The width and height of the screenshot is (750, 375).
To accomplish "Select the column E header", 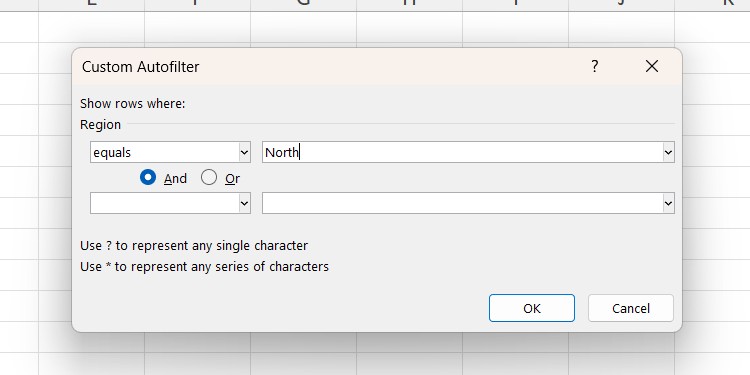I will (91, 5).
